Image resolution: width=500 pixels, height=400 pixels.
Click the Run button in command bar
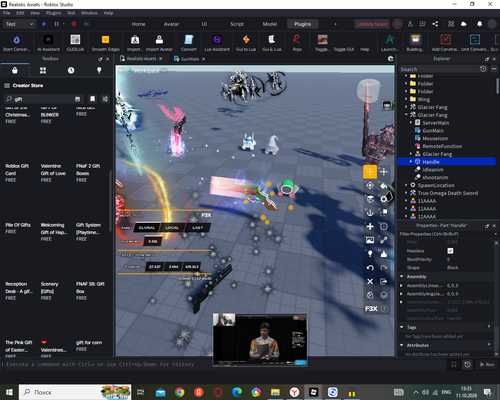pyautogui.click(x=487, y=364)
